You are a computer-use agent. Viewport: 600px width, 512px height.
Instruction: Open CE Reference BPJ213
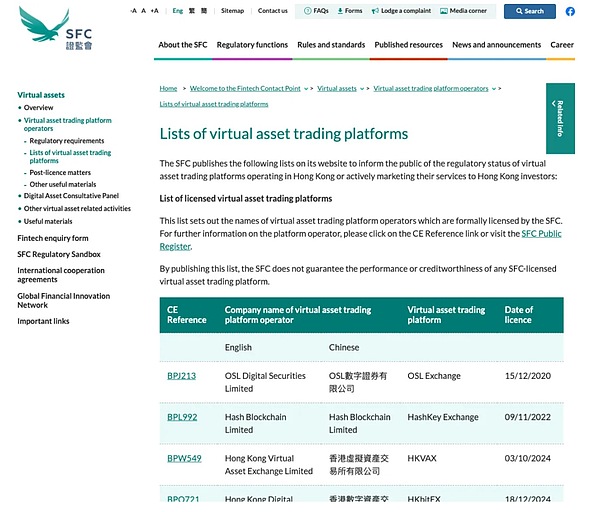click(x=181, y=376)
